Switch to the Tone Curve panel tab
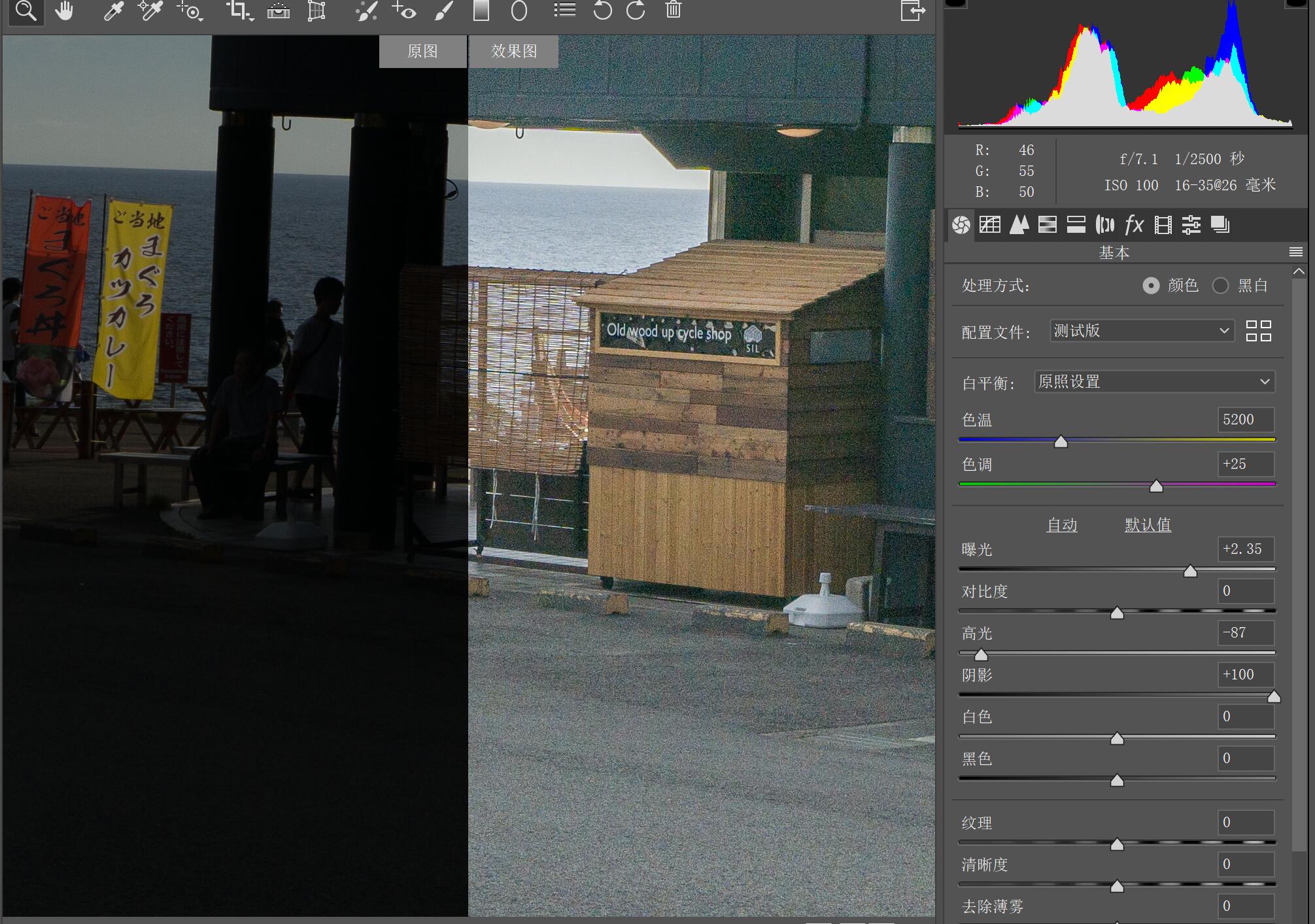The height and width of the screenshot is (924, 1315). (990, 225)
